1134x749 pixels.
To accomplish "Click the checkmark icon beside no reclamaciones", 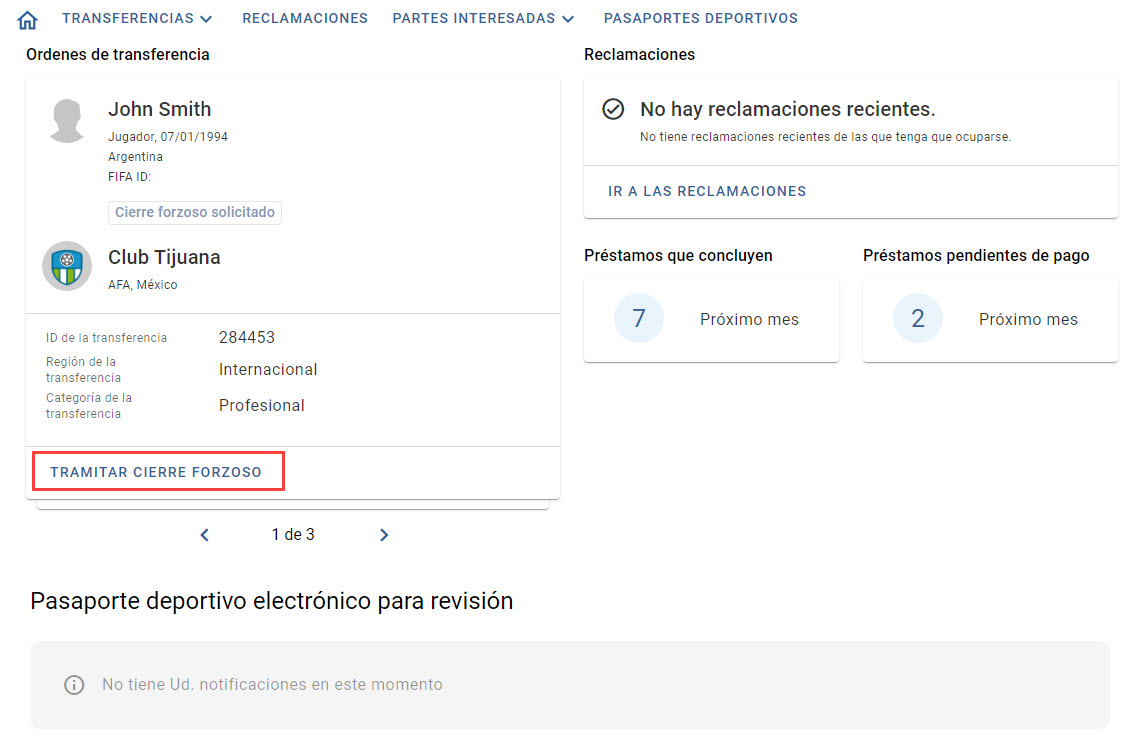I will (613, 109).
